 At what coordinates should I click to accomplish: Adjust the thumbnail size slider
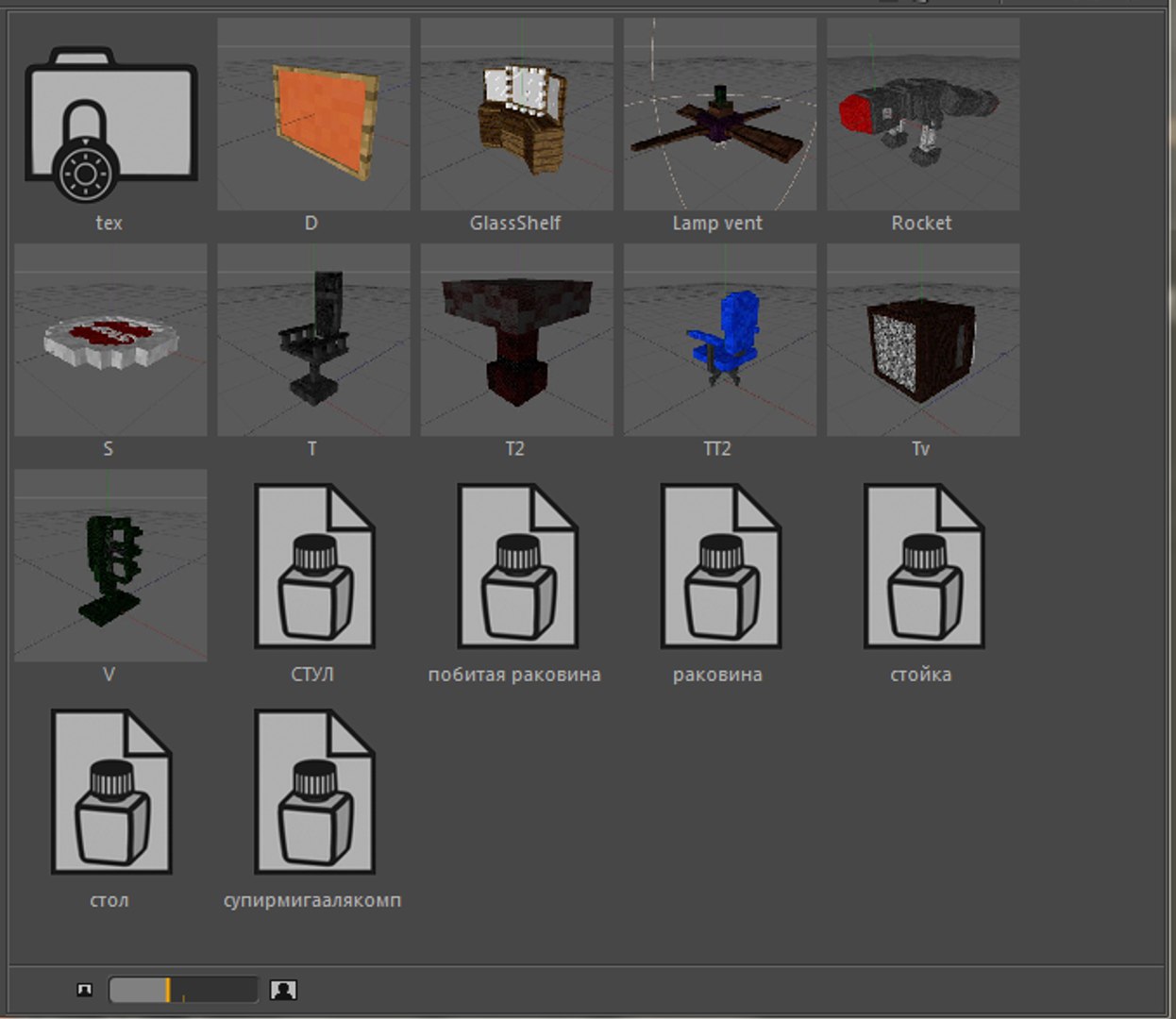point(183,990)
